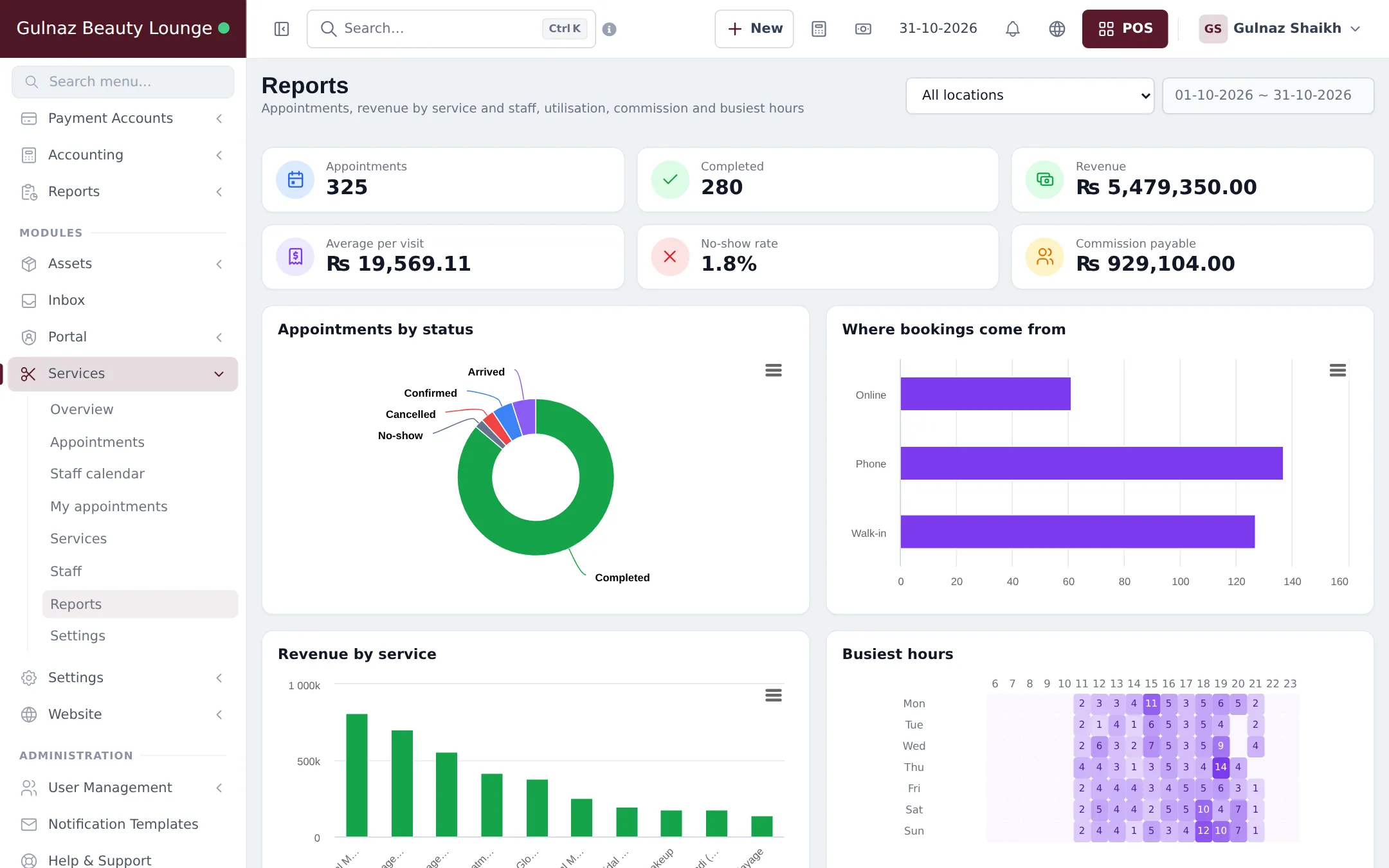The height and width of the screenshot is (868, 1389).
Task: Click the No-show rate cross icon
Action: (670, 257)
